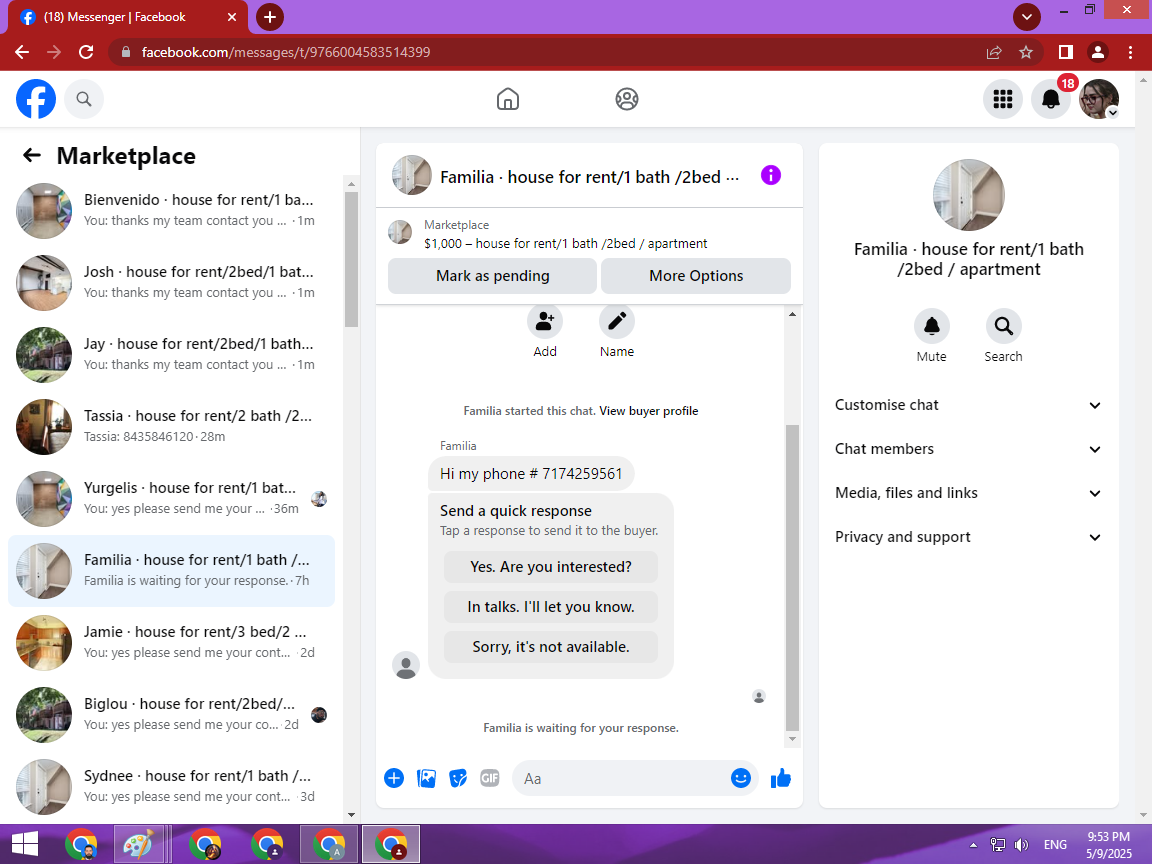This screenshot has width=1154, height=866.
Task: Open the Chrome profile icon in toolbar
Action: (x=1097, y=52)
